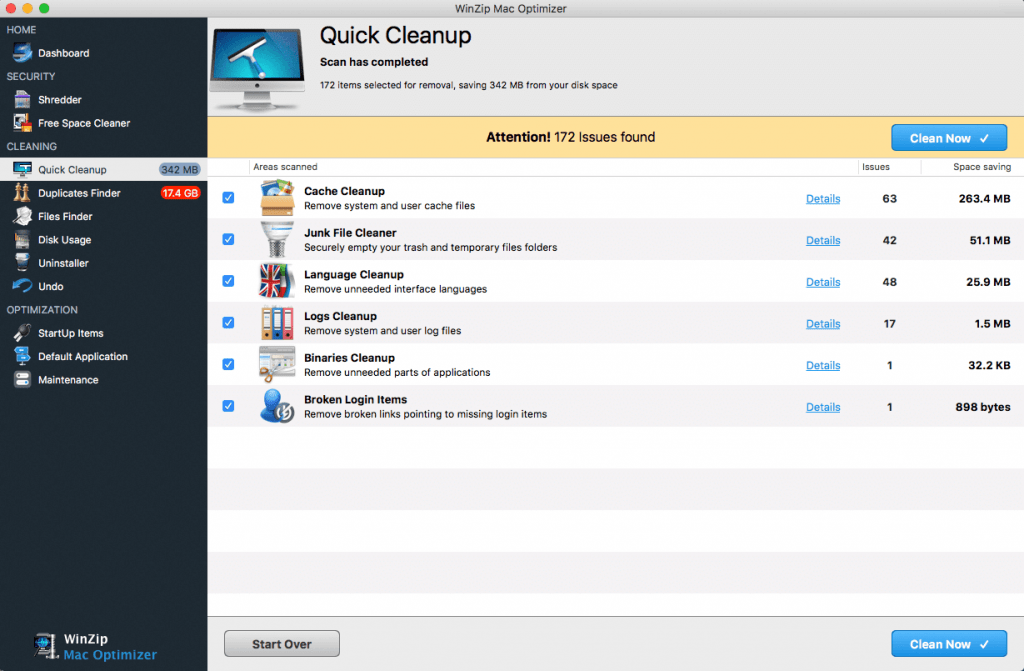Select Files Finder in sidebar
1024x671 pixels.
pos(65,216)
